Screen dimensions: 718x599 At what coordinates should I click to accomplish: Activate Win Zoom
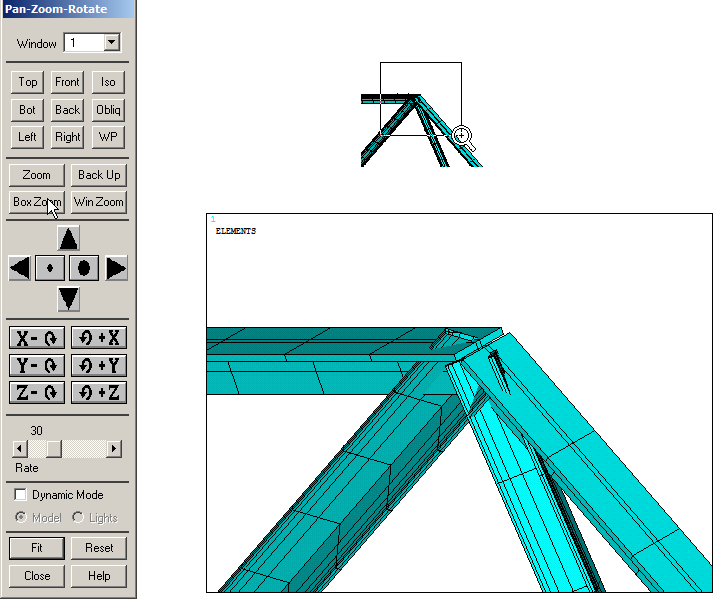pos(99,202)
